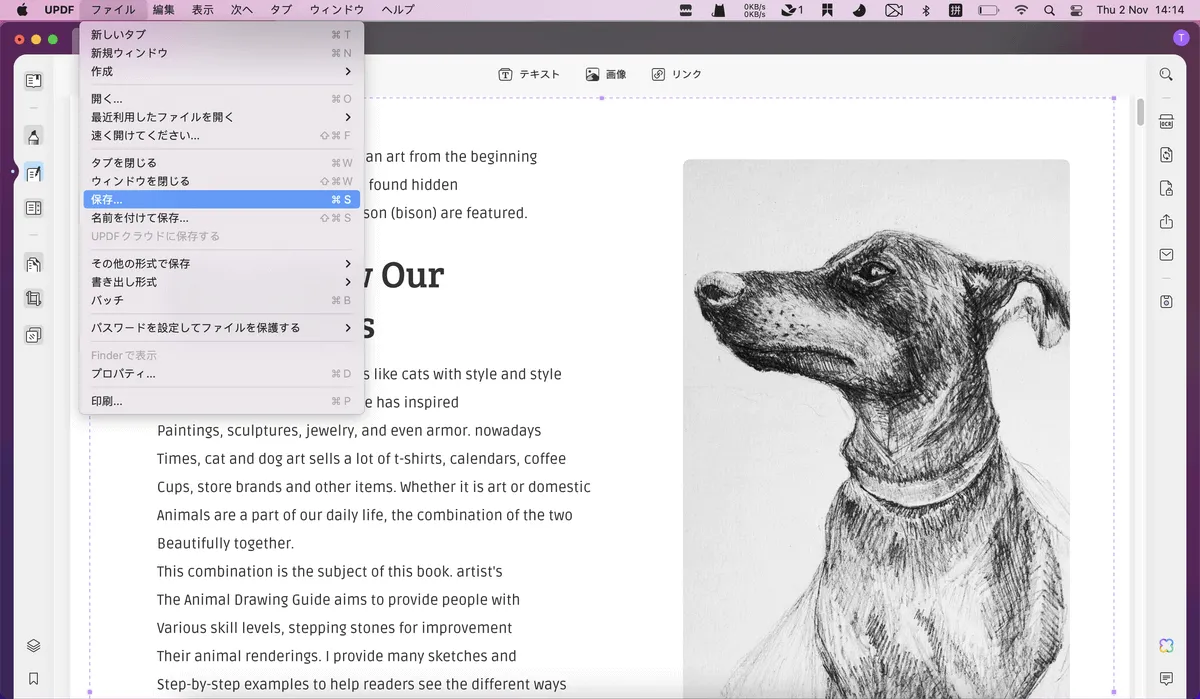The width and height of the screenshot is (1200, 699).
Task: Add an image with the 画像 tool
Action: coord(606,74)
